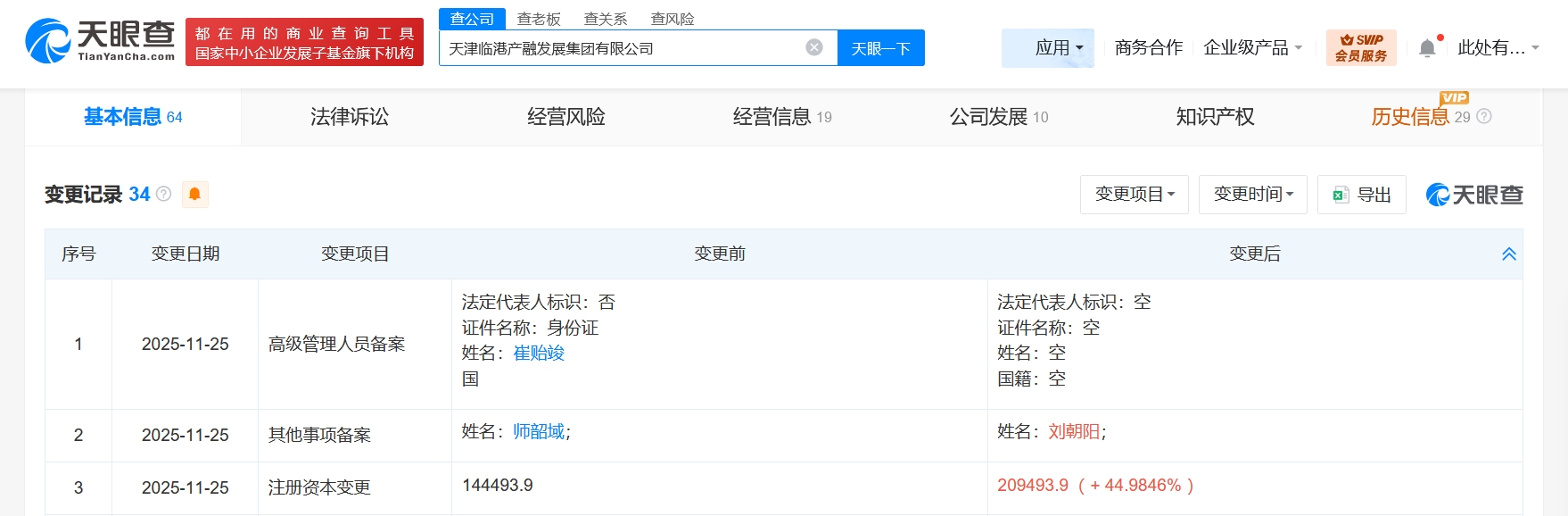The image size is (1568, 516).
Task: Open the person link 崔贻竣
Action: coord(539,354)
